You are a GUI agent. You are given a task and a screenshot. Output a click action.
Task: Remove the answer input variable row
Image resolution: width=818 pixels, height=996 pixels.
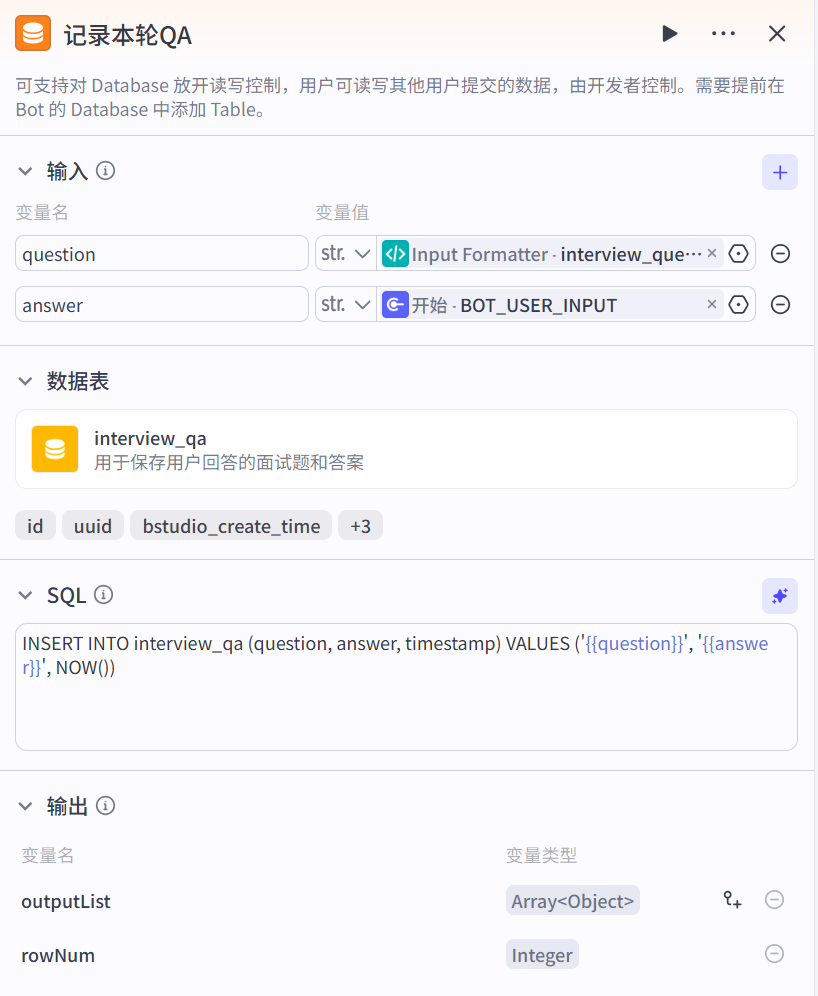coord(780,305)
